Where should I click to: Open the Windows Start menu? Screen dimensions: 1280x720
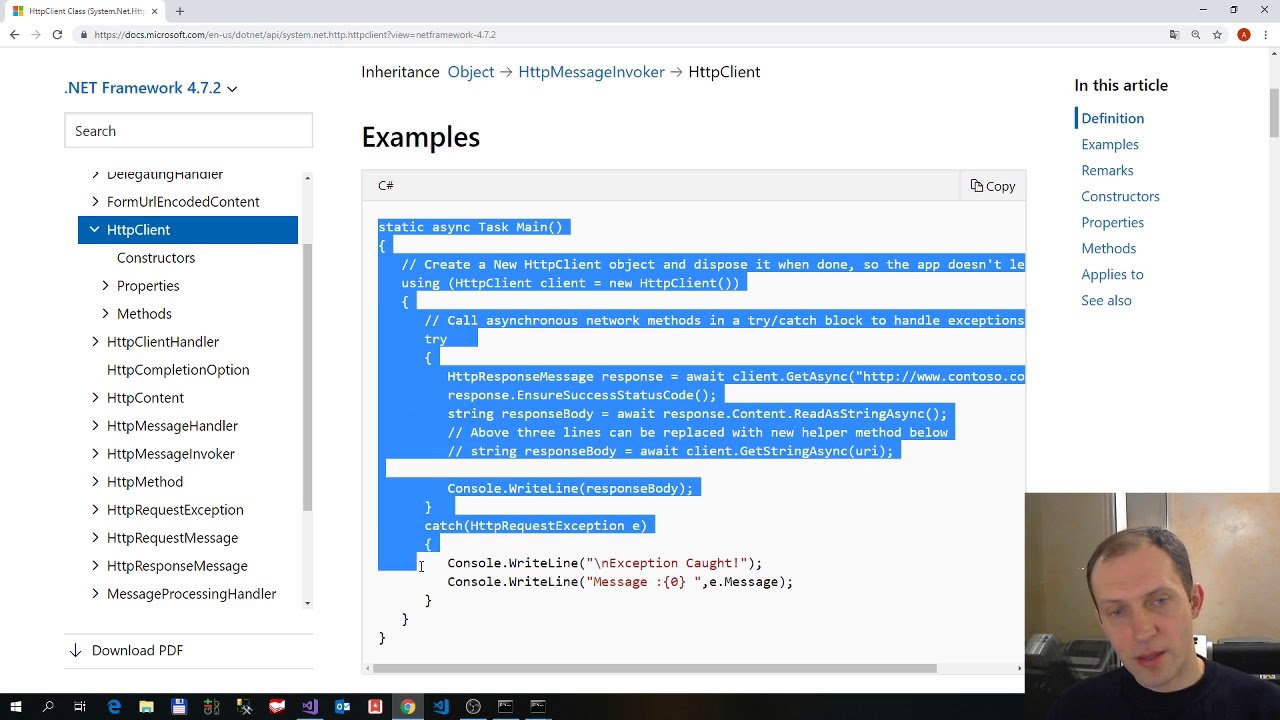(x=16, y=707)
